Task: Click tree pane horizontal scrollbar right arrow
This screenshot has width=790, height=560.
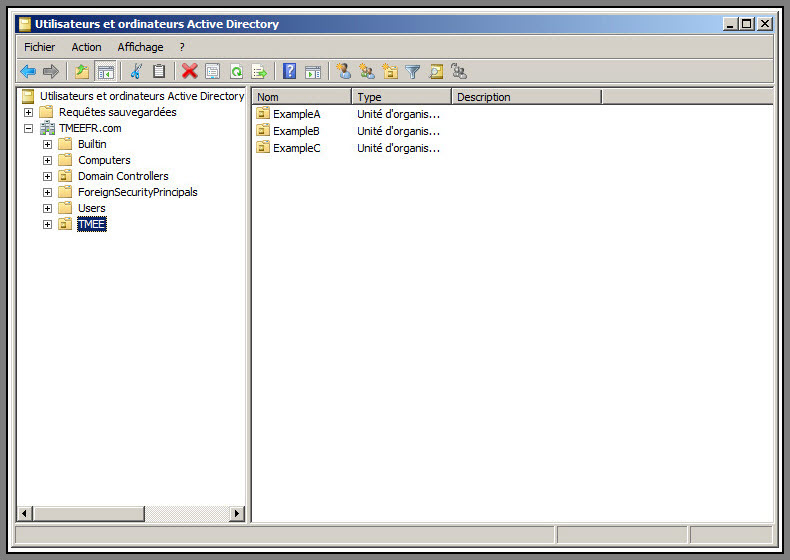Action: pyautogui.click(x=237, y=513)
